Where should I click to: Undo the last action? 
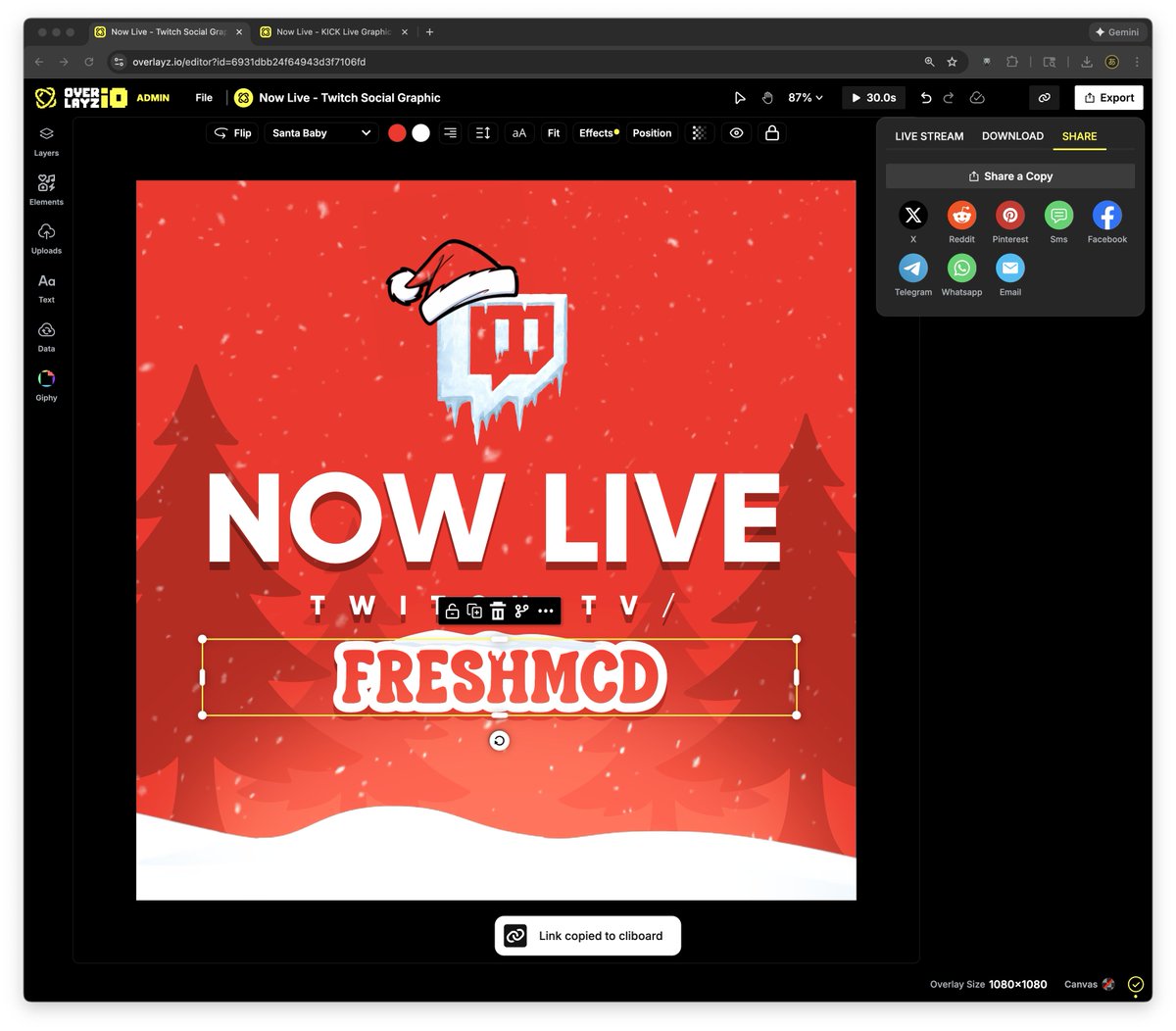pyautogui.click(x=926, y=98)
